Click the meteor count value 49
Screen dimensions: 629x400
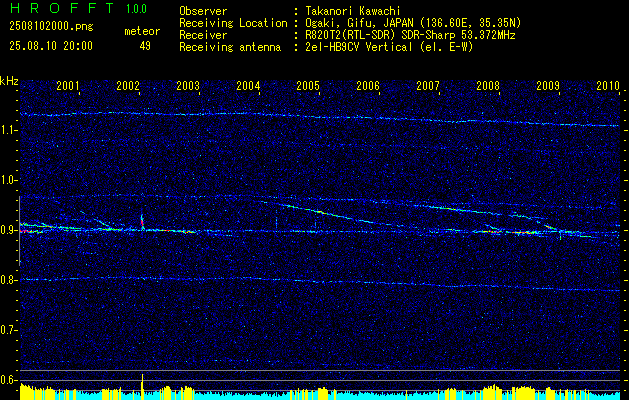point(145,46)
